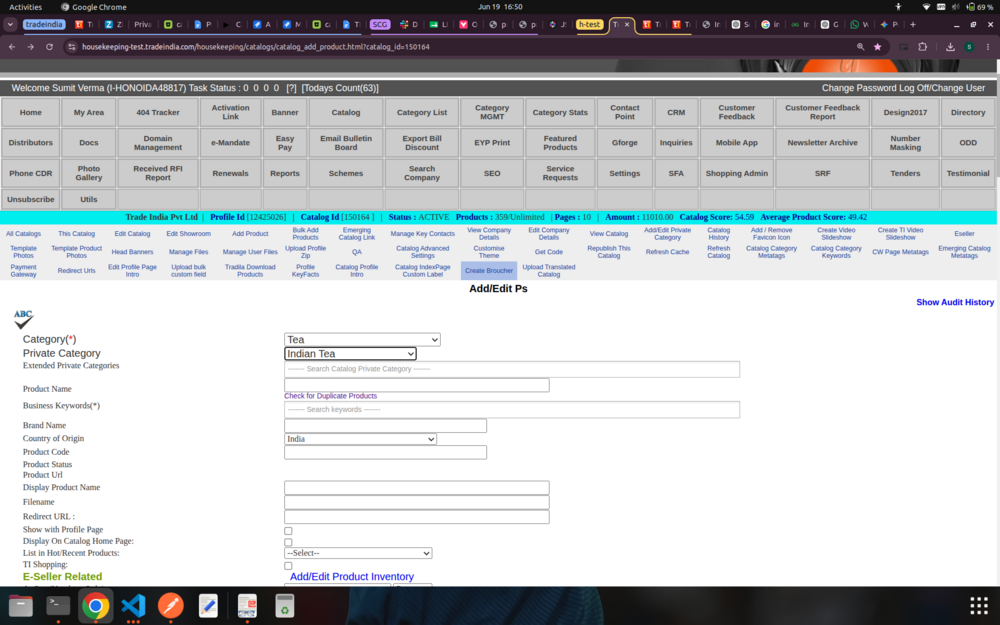
Task: Open the Chrome profile avatar
Action: [x=969, y=47]
